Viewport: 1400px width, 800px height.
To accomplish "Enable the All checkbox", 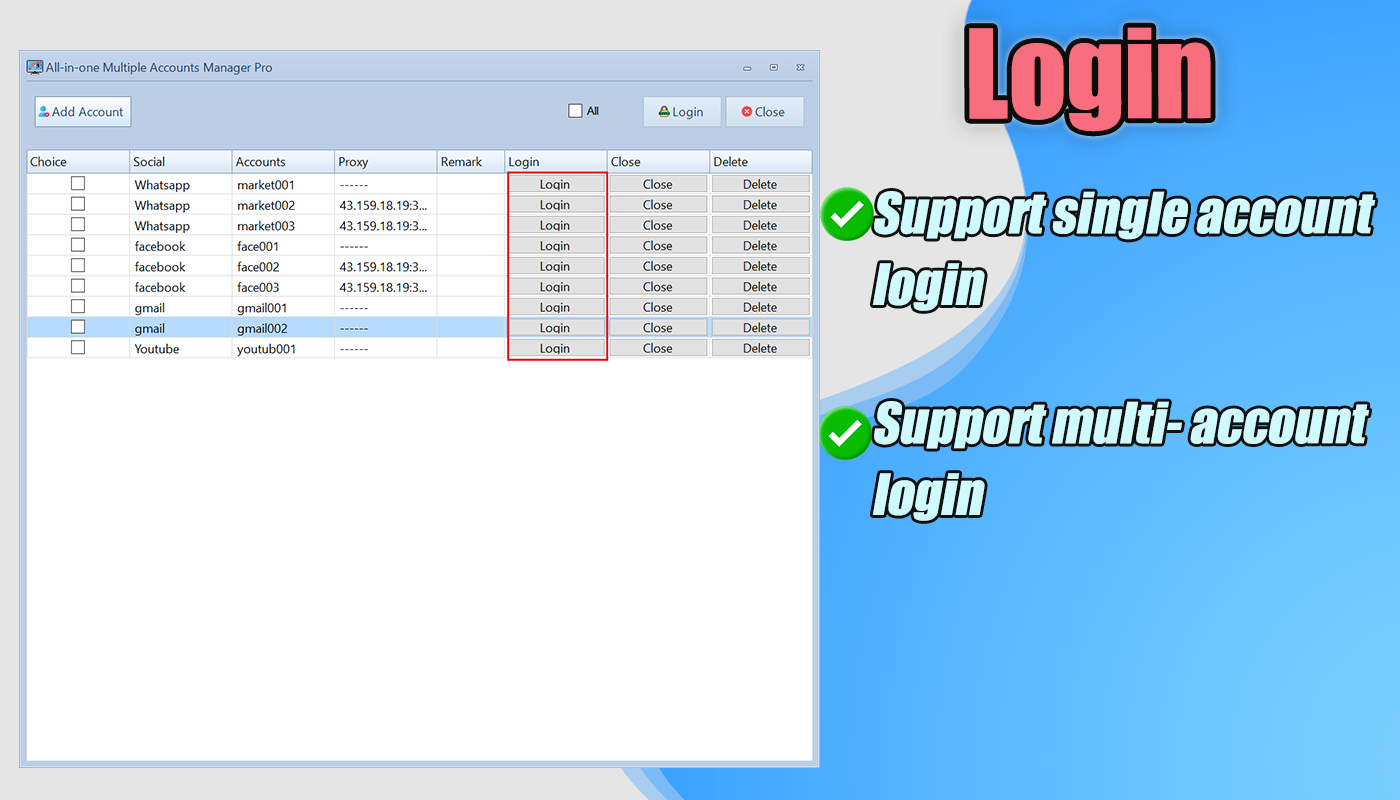I will coord(575,110).
